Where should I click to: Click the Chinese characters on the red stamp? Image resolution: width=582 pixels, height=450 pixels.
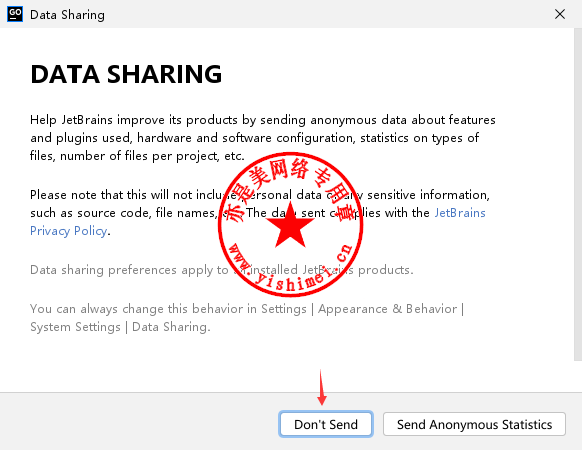point(290,186)
